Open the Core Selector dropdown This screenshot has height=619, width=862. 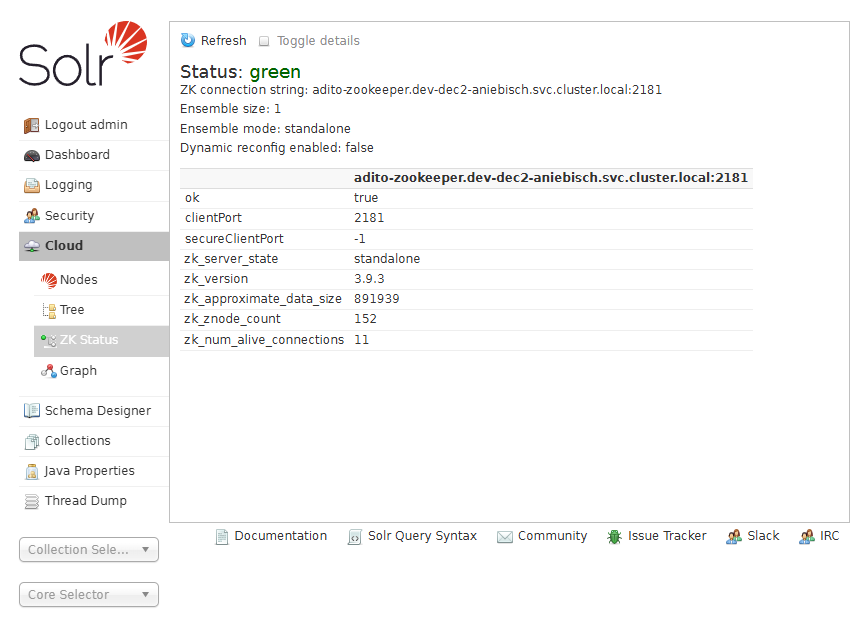[88, 594]
